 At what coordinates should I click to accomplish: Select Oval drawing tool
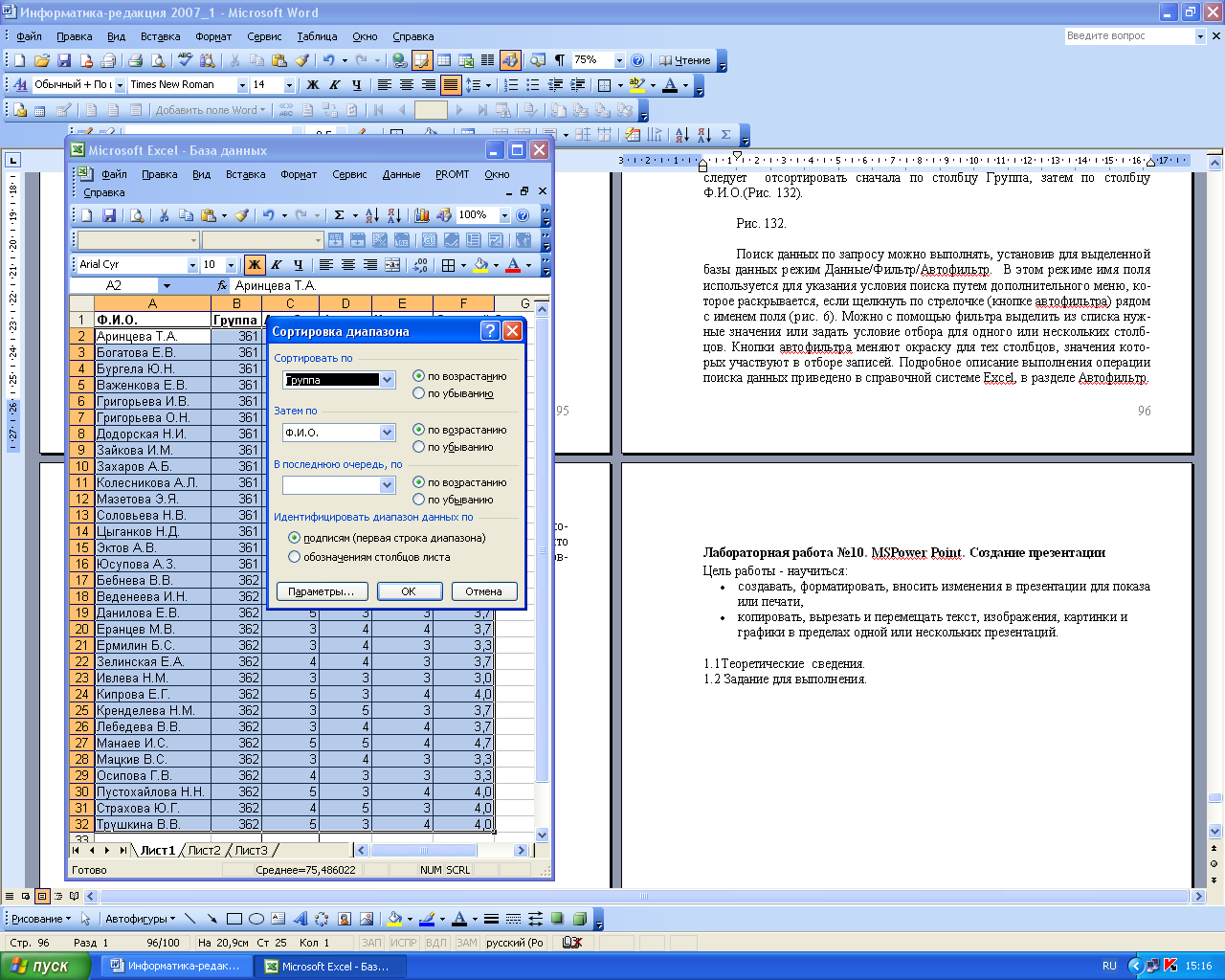coord(256,919)
